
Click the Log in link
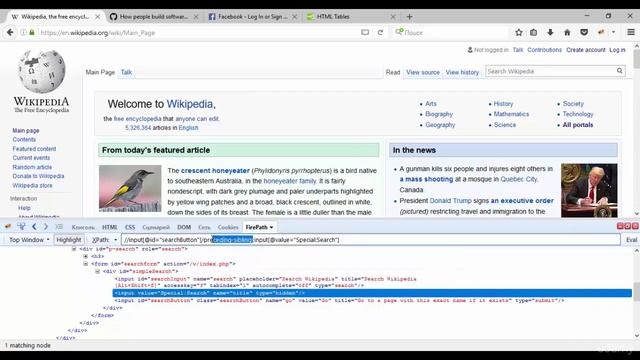click(x=617, y=50)
